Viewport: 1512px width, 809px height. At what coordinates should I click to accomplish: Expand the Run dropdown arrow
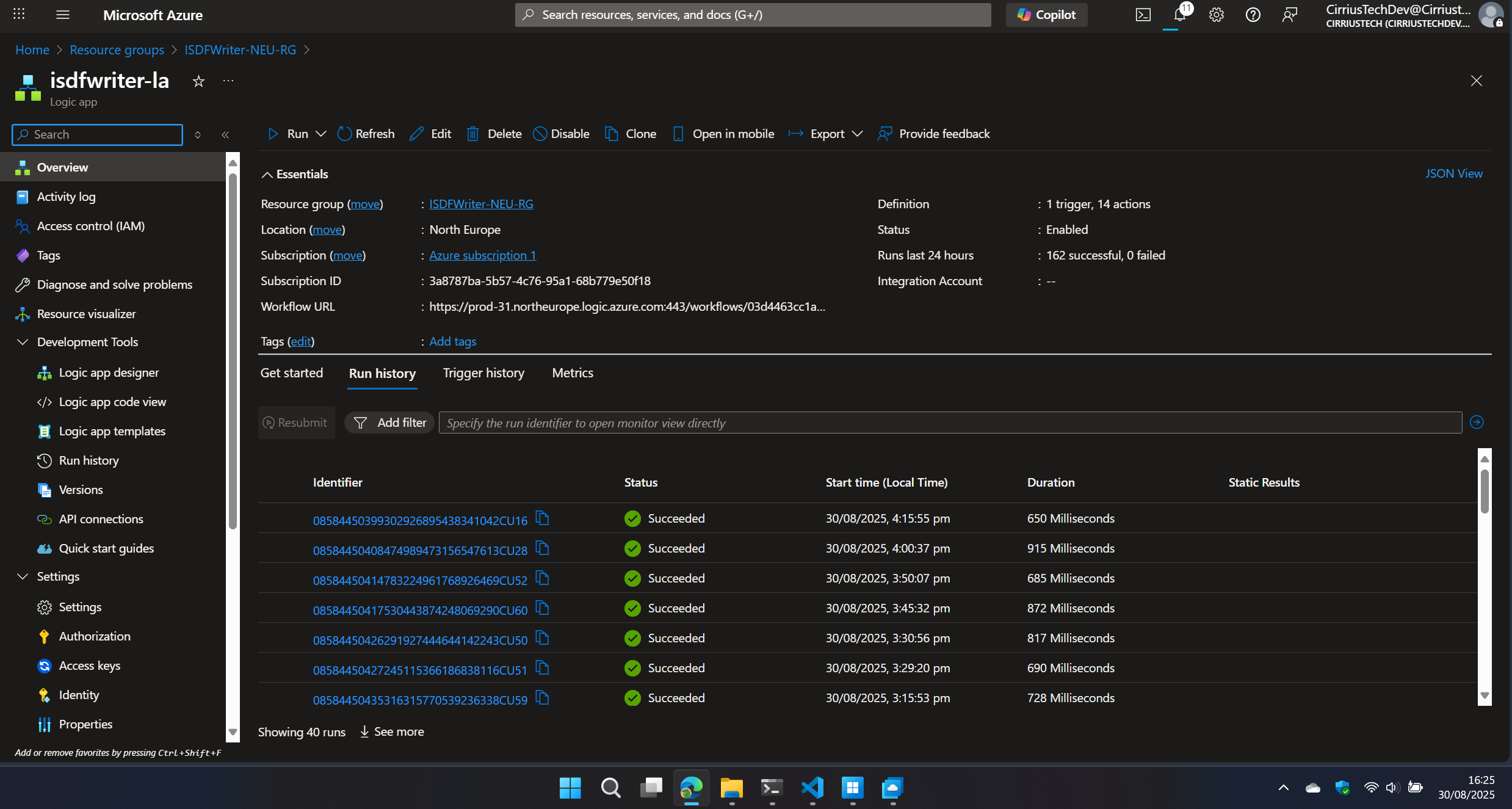point(321,134)
